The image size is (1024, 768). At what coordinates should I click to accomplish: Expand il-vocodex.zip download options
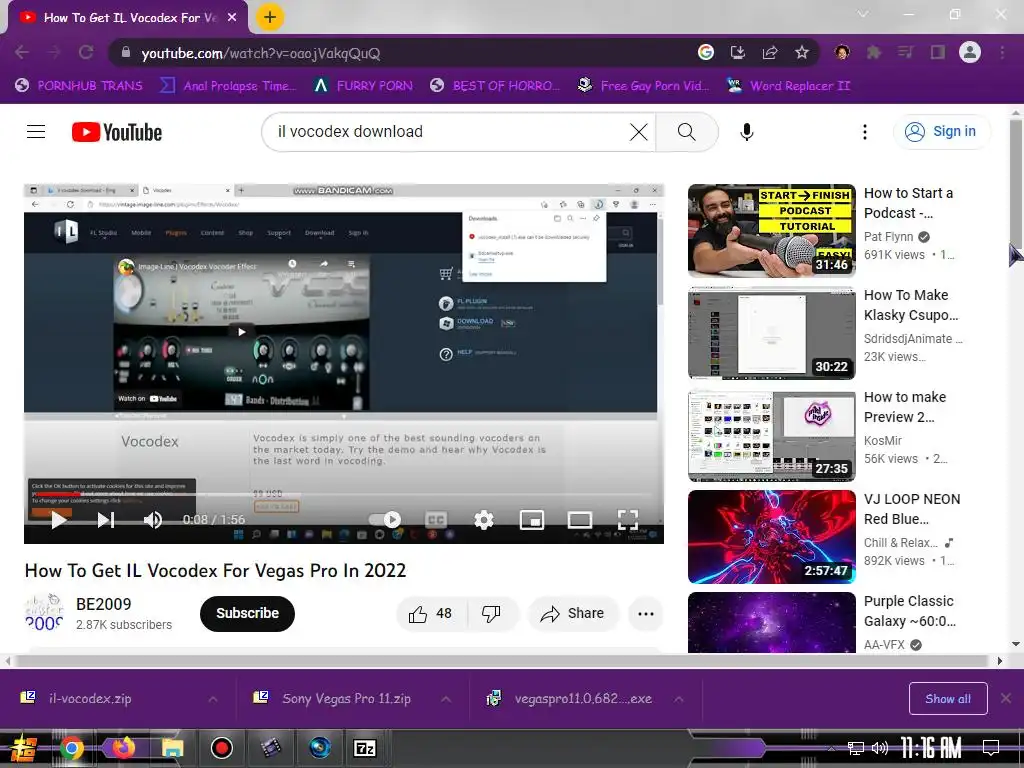pyautogui.click(x=213, y=699)
